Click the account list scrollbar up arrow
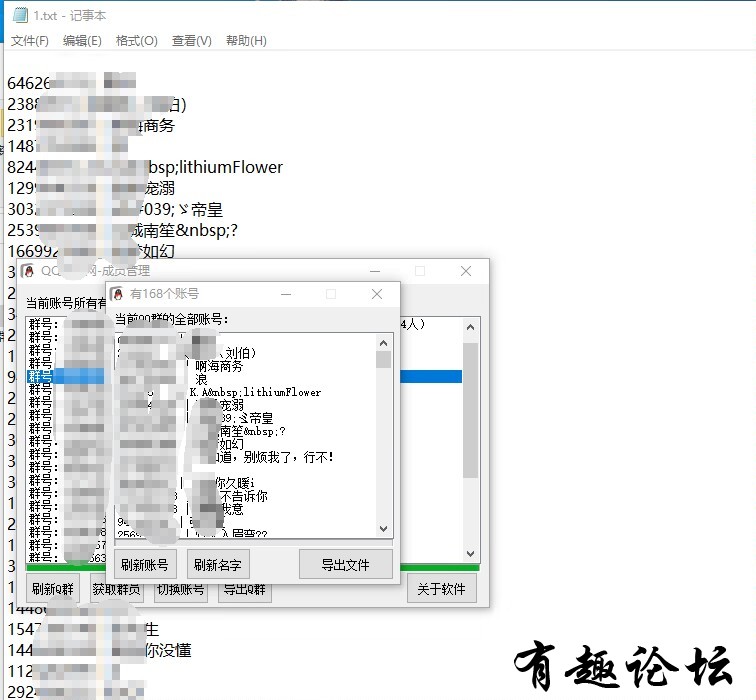Screen dimensions: 756x700 383,343
